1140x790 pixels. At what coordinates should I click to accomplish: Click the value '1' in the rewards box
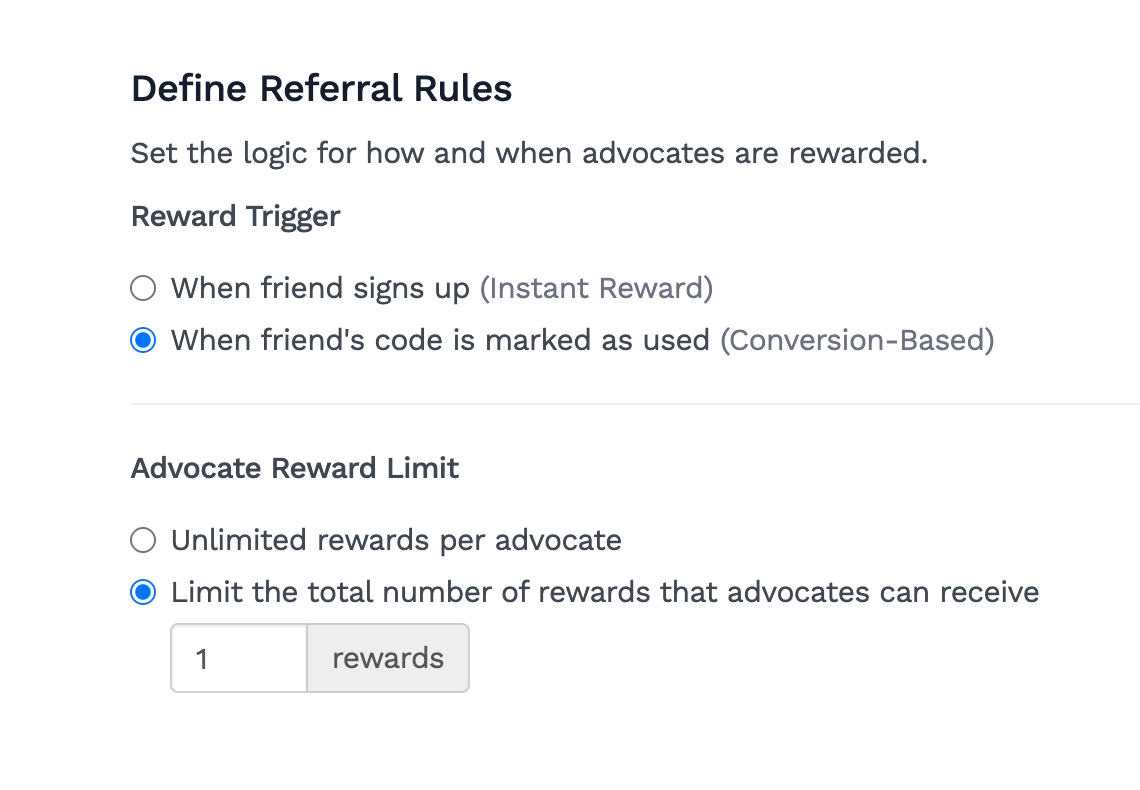(x=203, y=659)
